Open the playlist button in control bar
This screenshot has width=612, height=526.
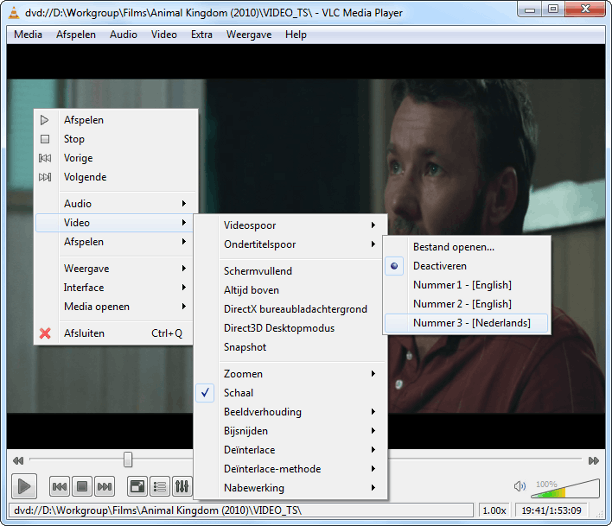160,487
